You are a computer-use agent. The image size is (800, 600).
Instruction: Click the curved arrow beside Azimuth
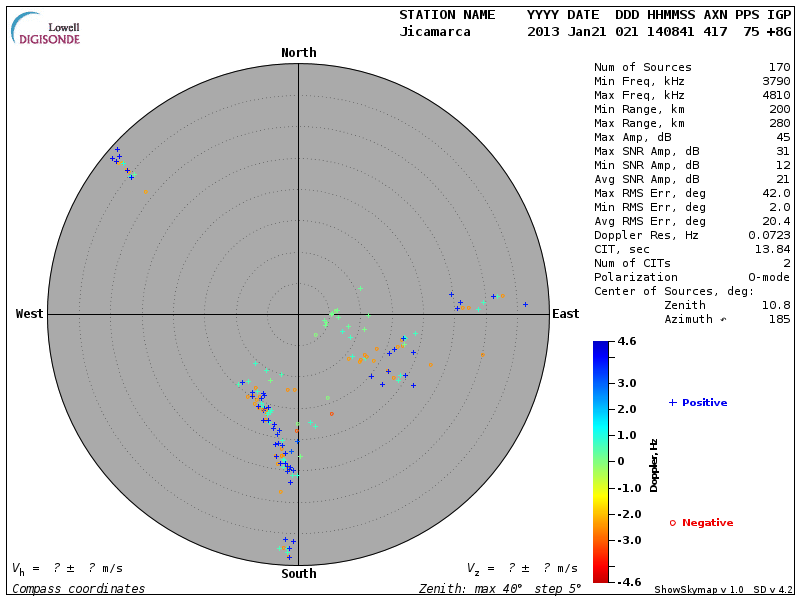pos(724,319)
